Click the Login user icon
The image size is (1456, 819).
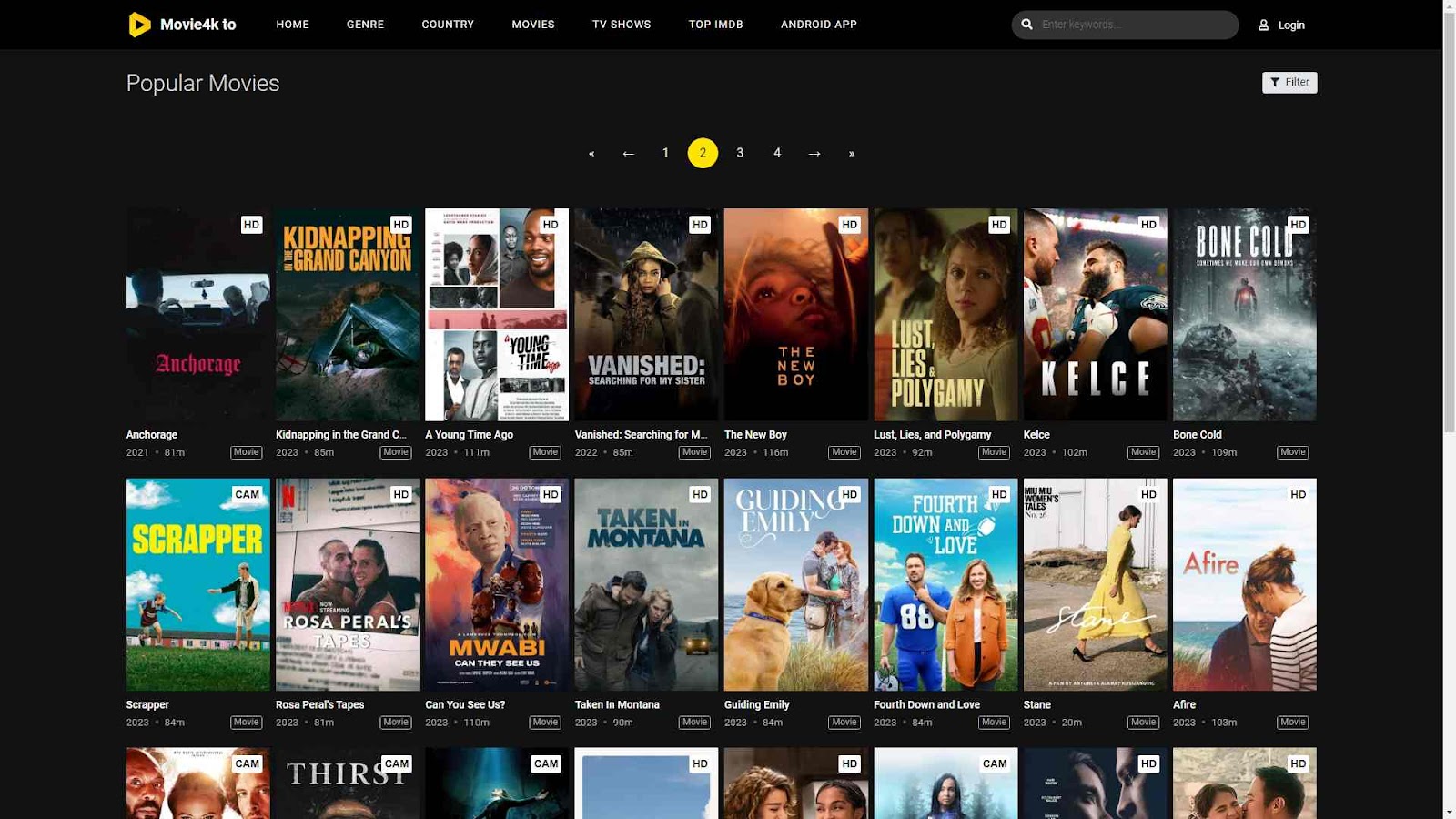click(x=1263, y=25)
